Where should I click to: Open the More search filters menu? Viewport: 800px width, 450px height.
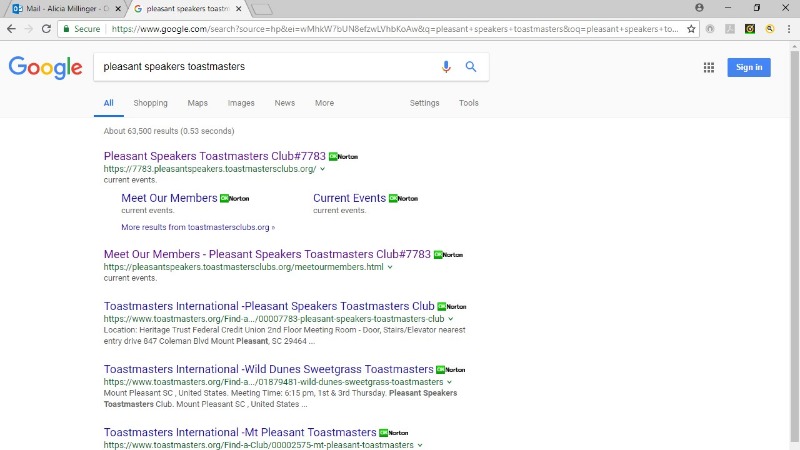324,103
